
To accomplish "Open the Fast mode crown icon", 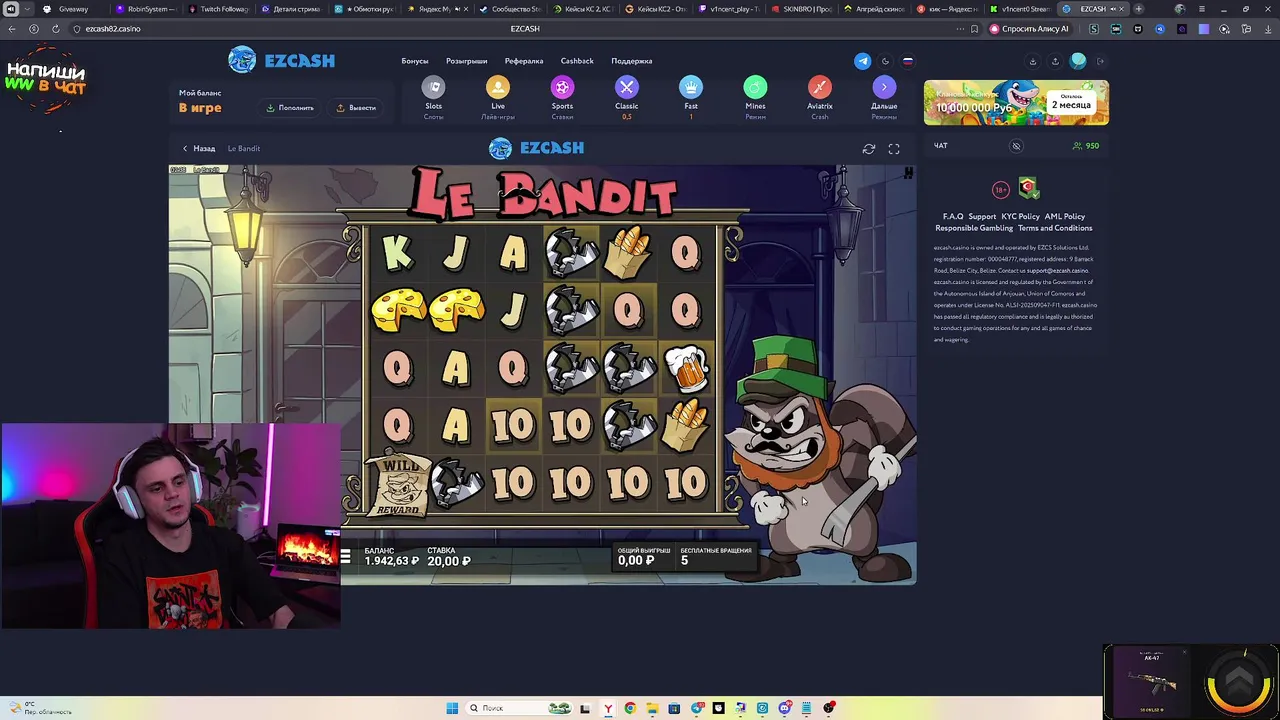I will [691, 88].
